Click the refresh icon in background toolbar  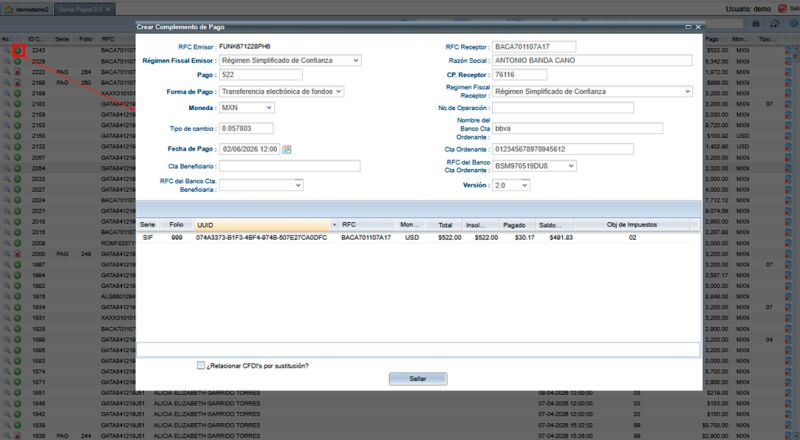coord(774,24)
